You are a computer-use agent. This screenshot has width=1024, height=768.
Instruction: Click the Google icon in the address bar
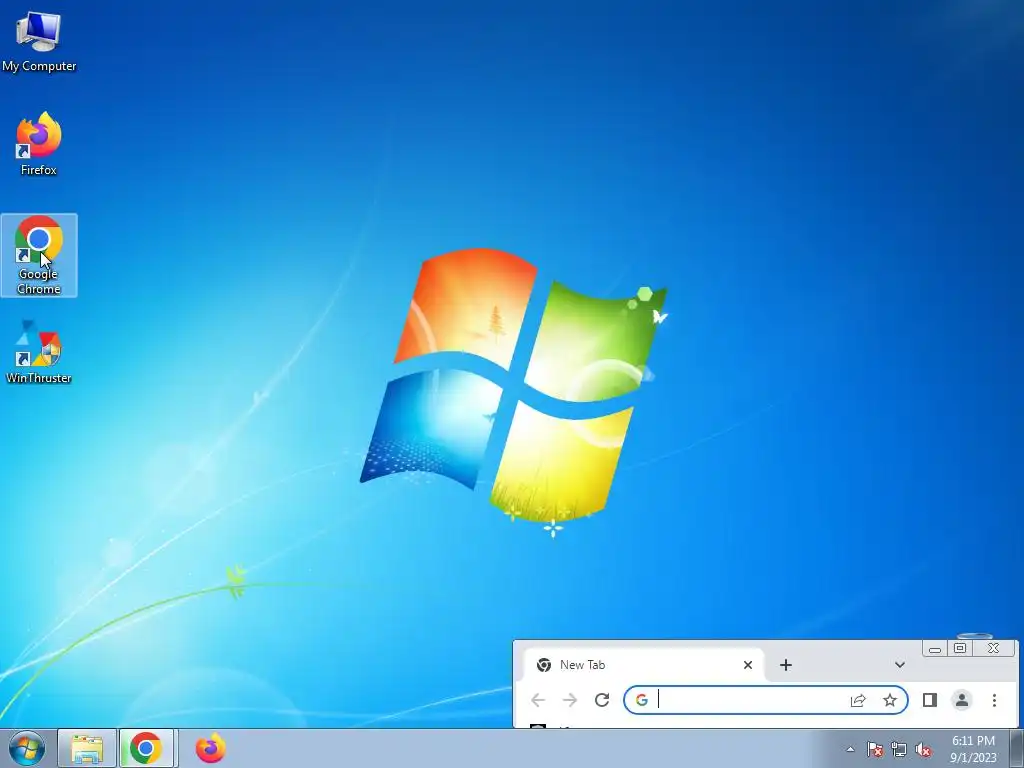pyautogui.click(x=641, y=700)
